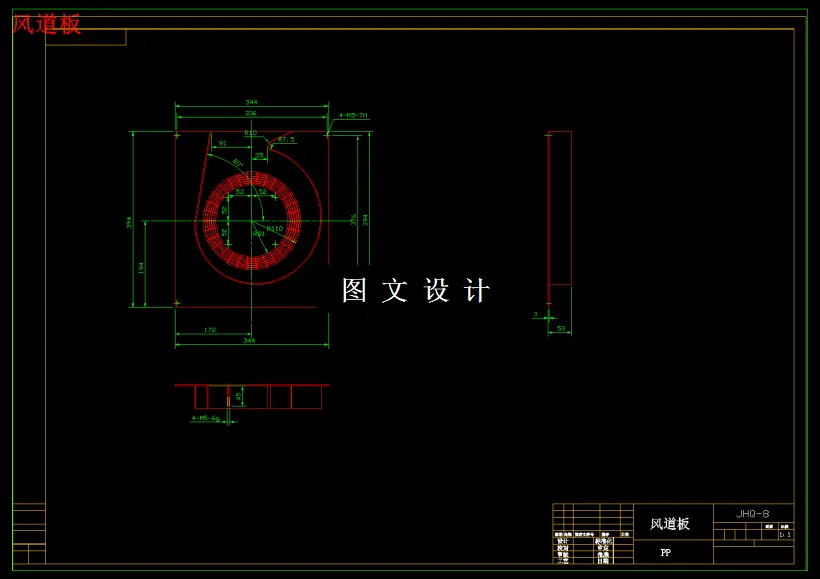Click the red impeller ring in main view
This screenshot has width=820, height=579.
point(252,220)
